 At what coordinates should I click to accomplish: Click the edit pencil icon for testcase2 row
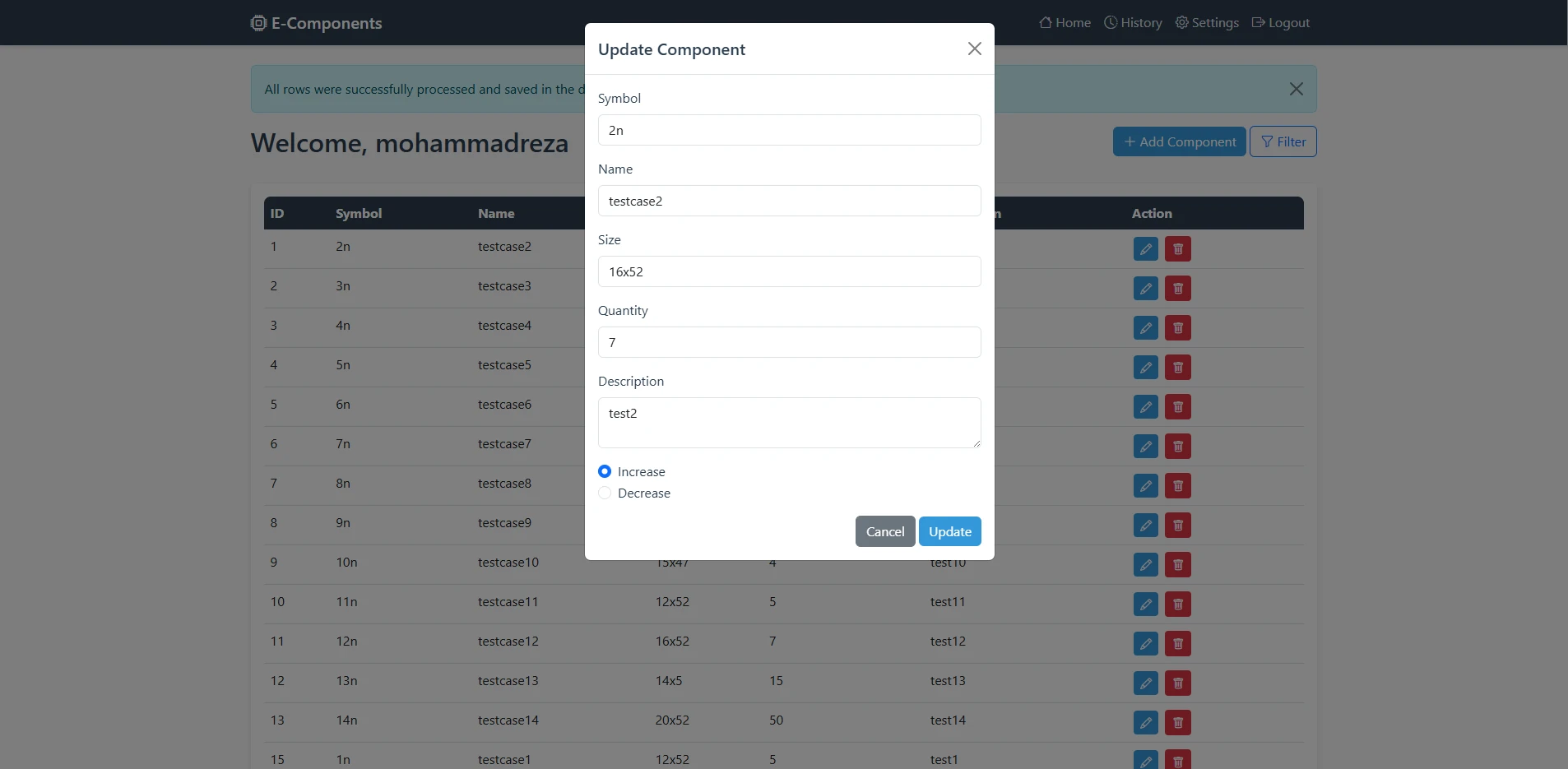pos(1145,249)
